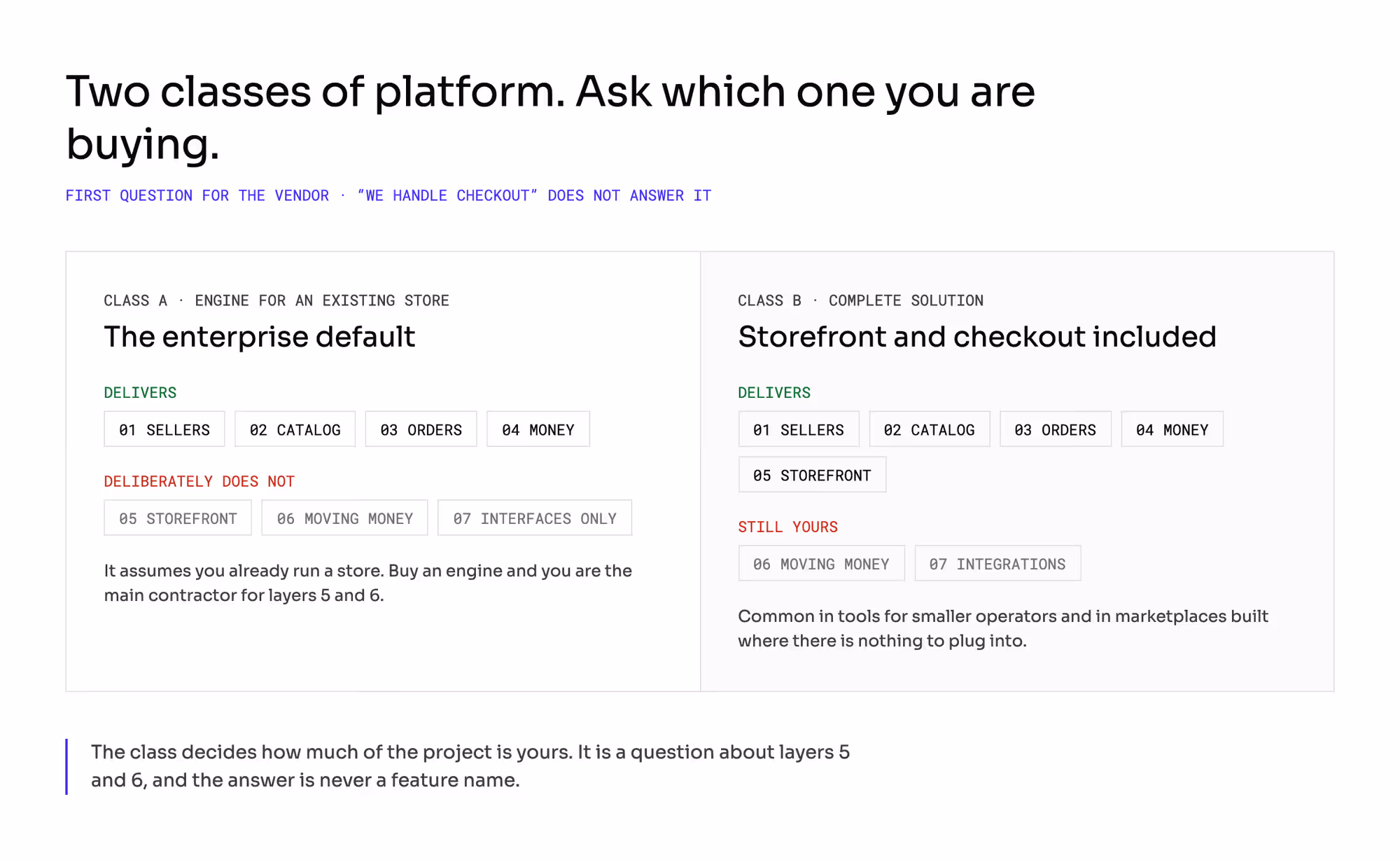Screen dimensions: 1400x860
Task: Click the '02 CATALOG' chip in Class B
Action: 930,429
